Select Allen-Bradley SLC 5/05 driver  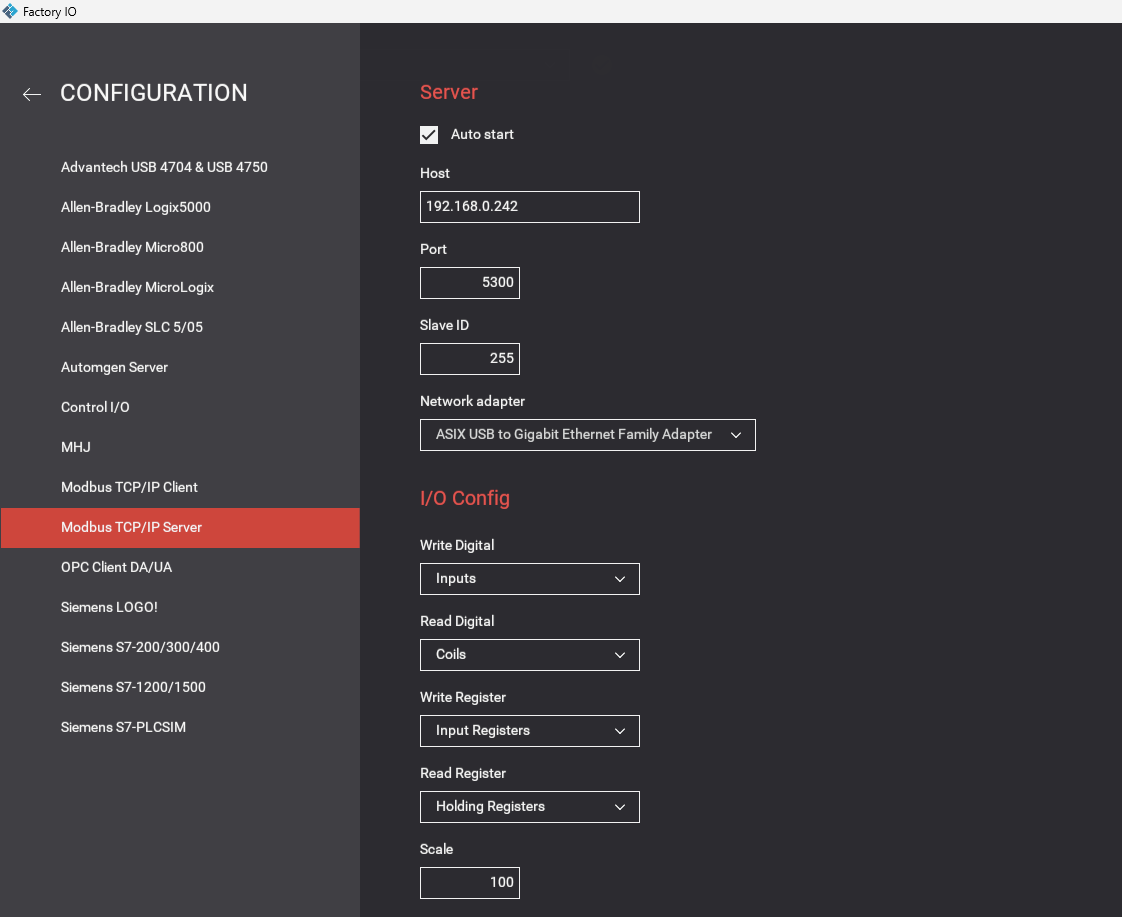coord(132,327)
